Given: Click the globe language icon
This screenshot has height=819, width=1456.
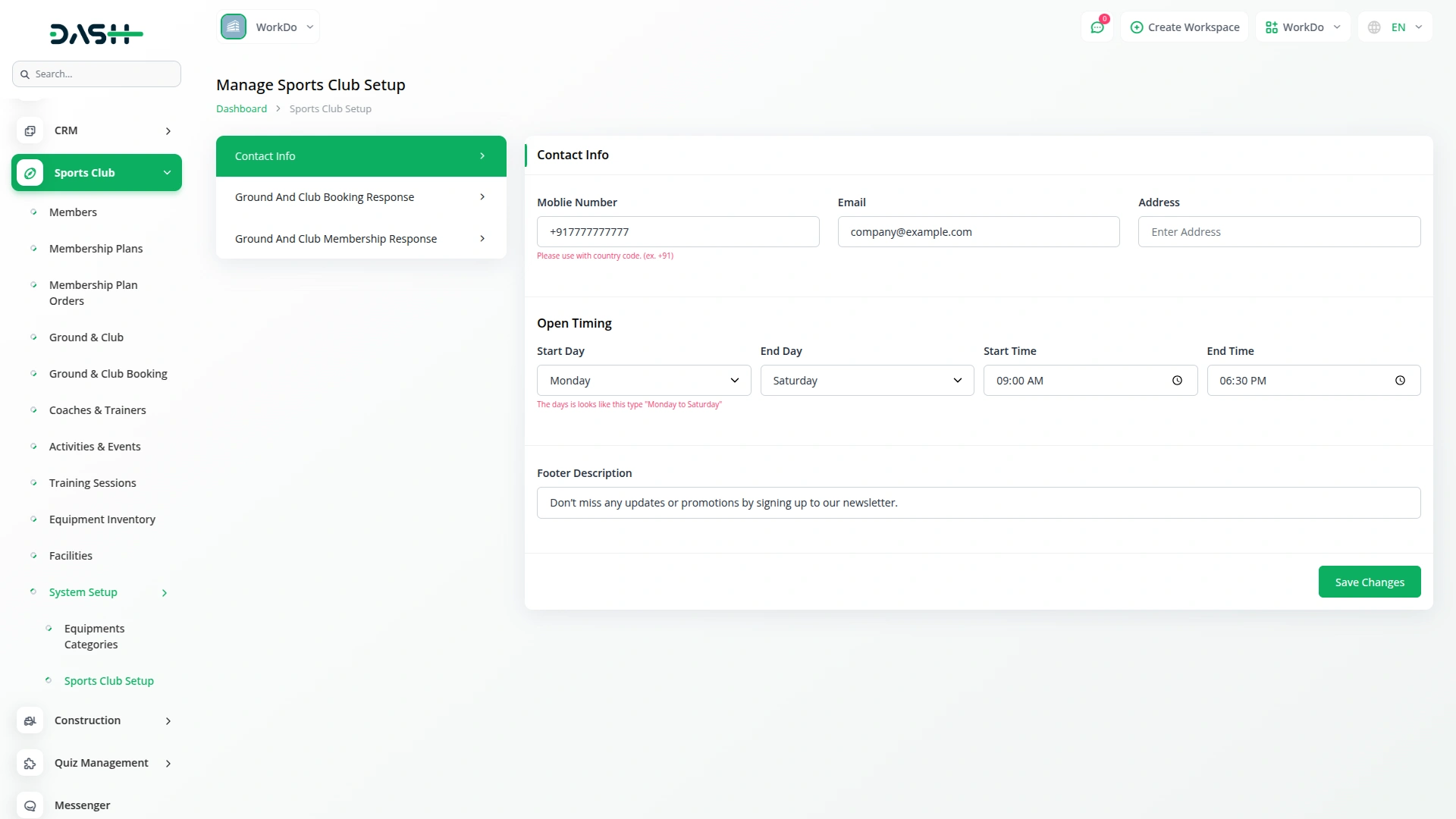Looking at the screenshot, I should [x=1374, y=27].
